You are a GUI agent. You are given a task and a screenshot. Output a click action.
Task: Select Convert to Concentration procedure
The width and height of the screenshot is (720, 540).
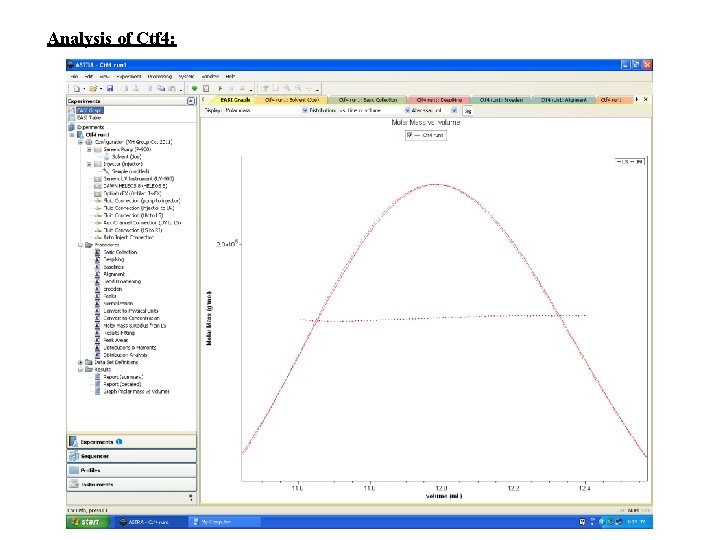pyautogui.click(x=131, y=318)
